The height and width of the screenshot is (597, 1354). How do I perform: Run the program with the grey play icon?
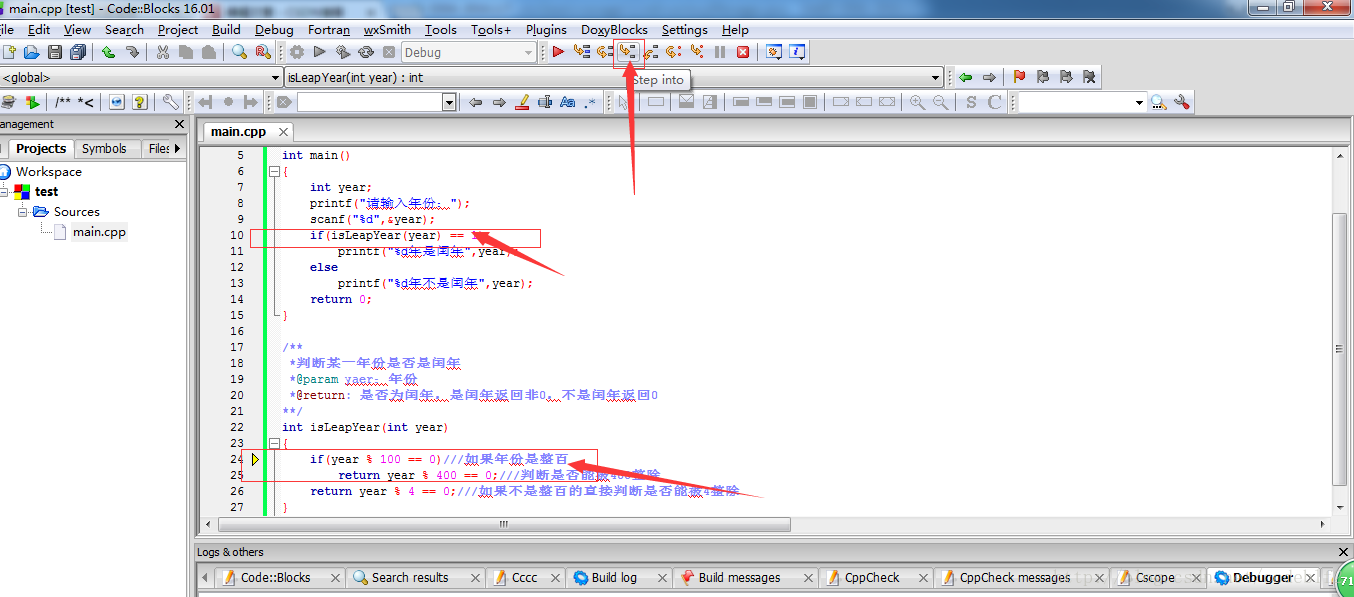point(320,52)
